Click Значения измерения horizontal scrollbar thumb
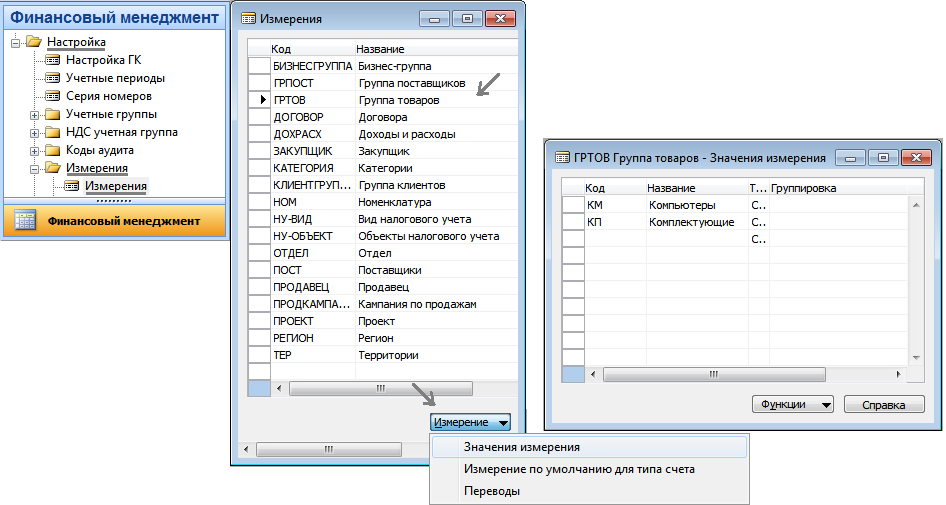This screenshot has height=505, width=946. 714,374
